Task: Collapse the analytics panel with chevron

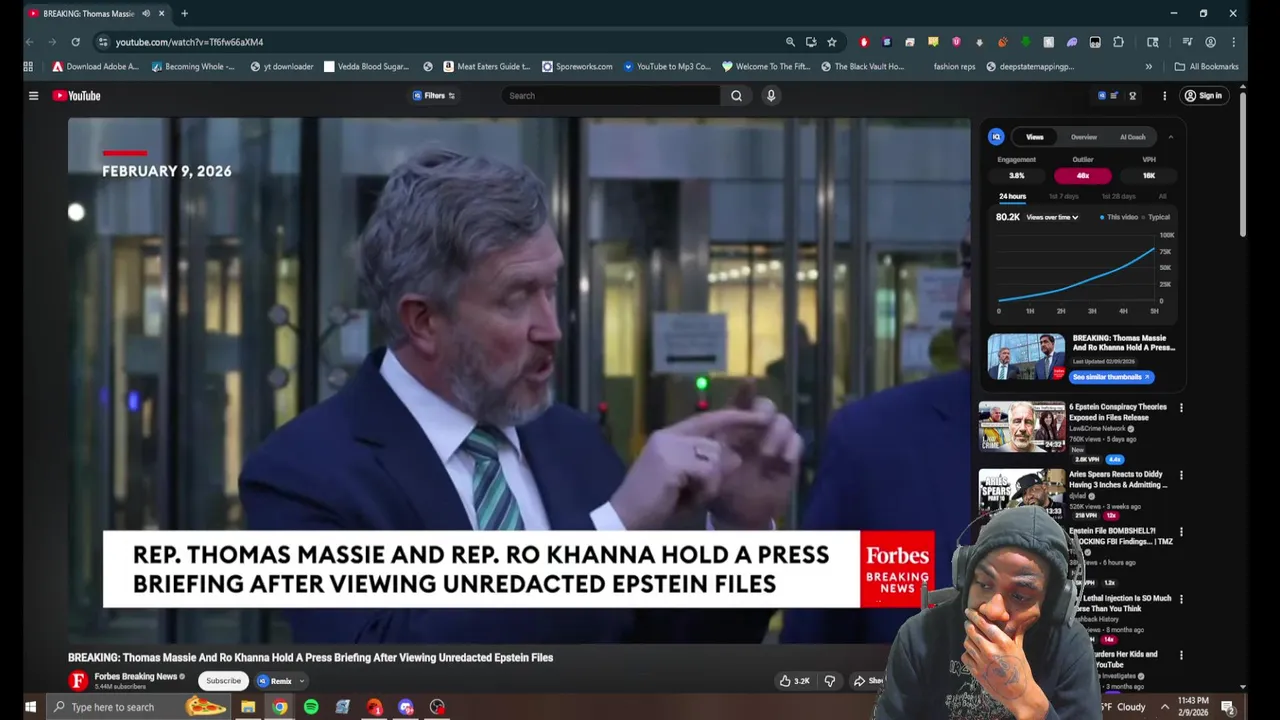Action: [1171, 137]
